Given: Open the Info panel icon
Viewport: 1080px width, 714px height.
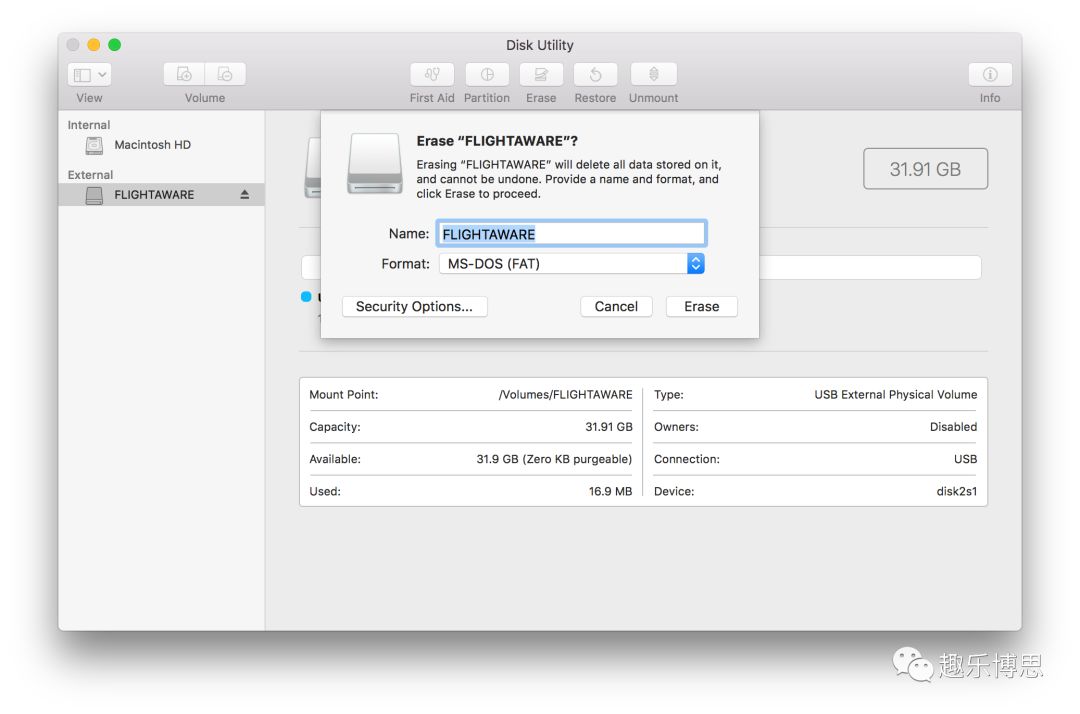Looking at the screenshot, I should coord(990,74).
